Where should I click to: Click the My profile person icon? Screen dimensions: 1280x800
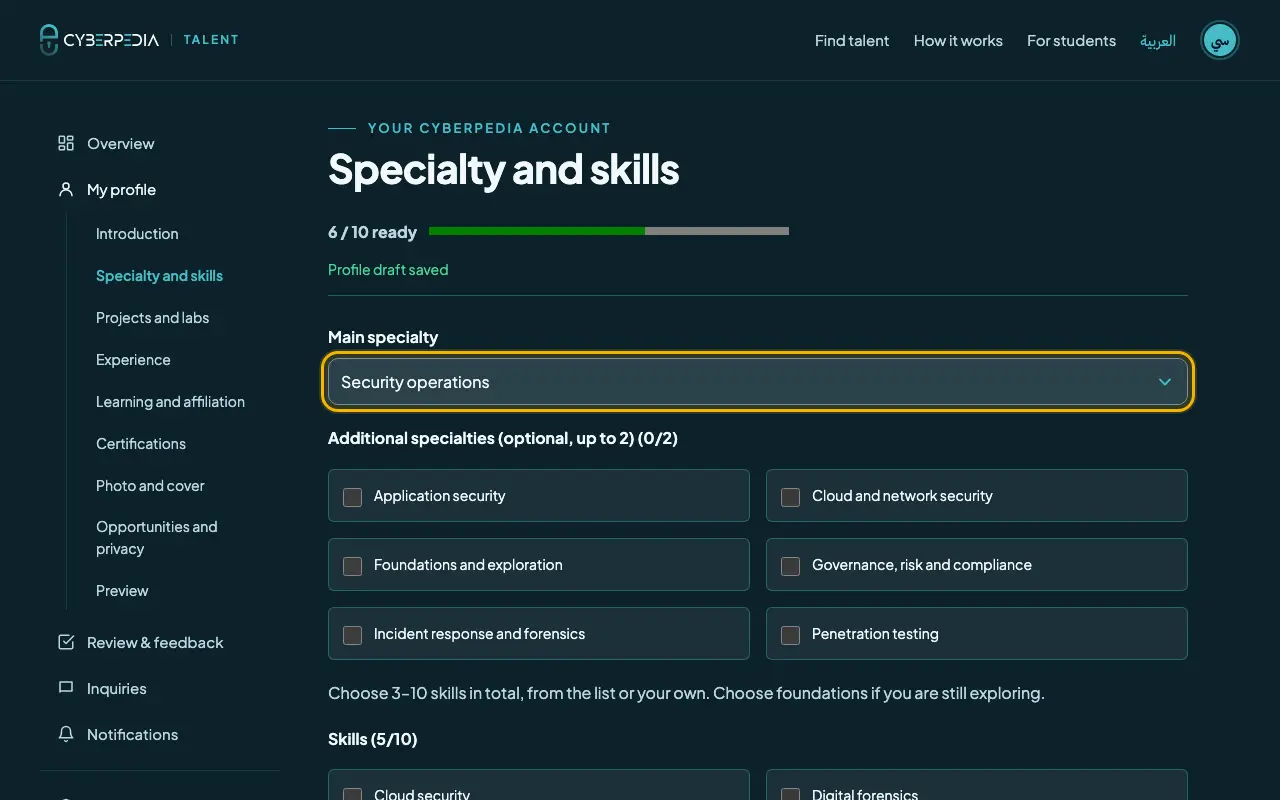point(66,189)
